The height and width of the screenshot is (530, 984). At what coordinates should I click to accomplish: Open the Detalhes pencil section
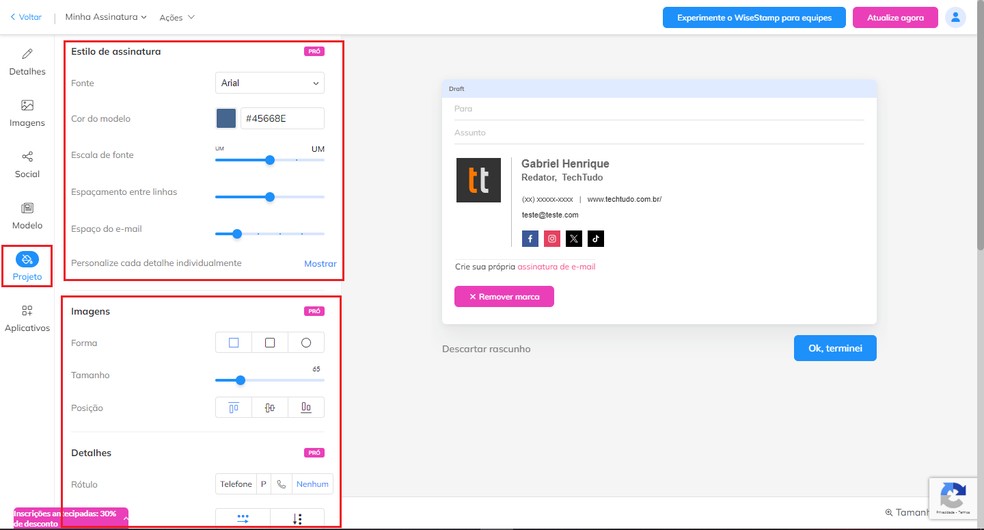(x=27, y=62)
